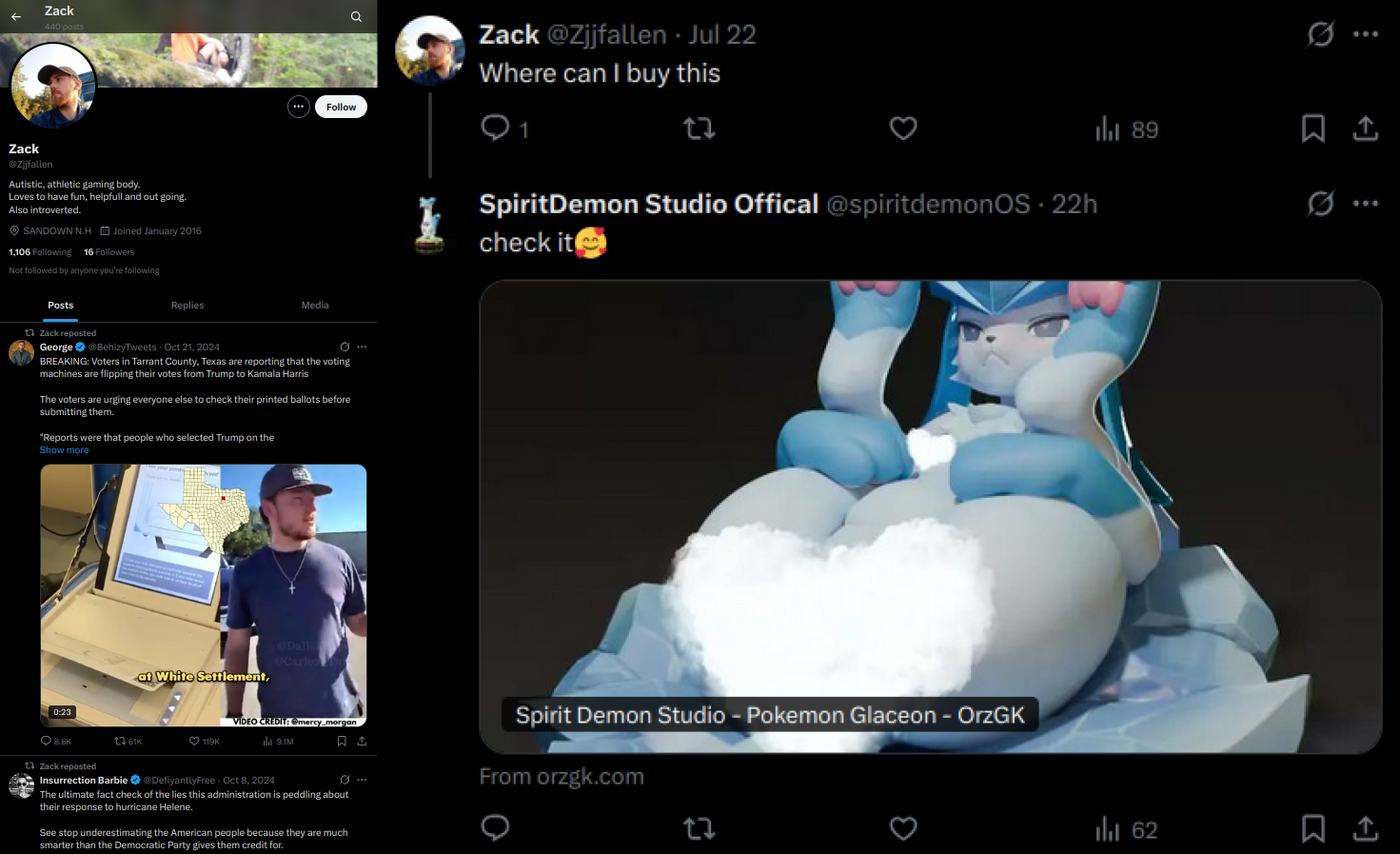Like George's post with 119K likes

pyautogui.click(x=204, y=741)
